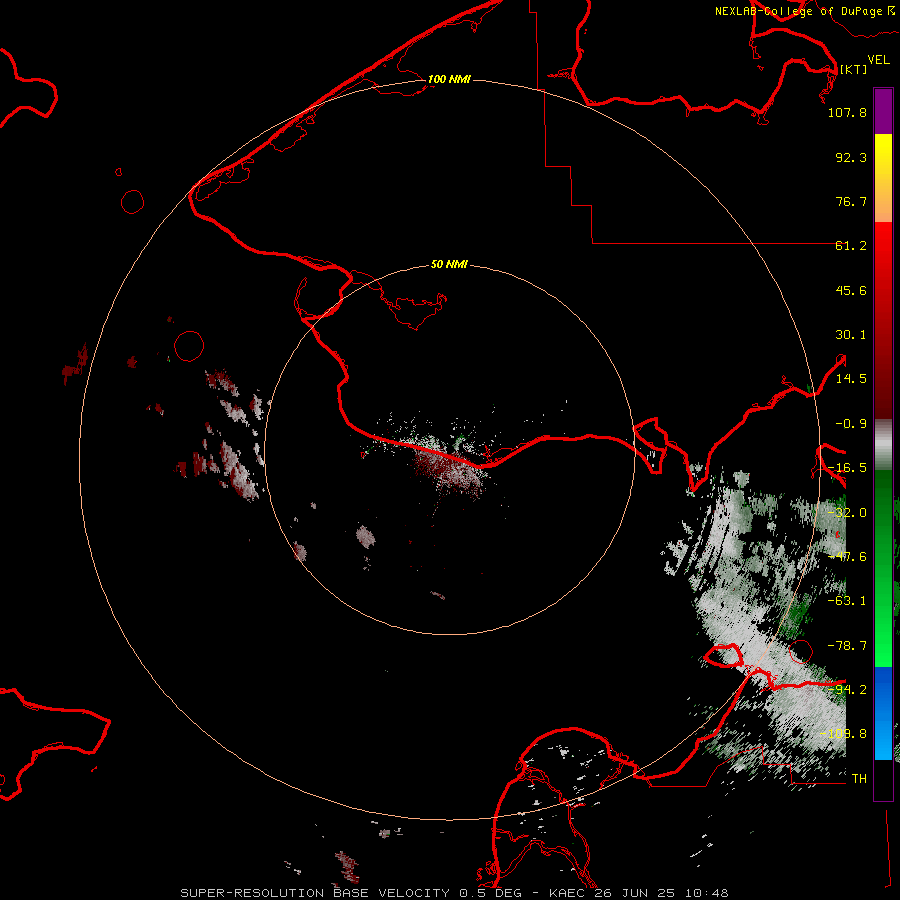Click the -63.1 velocity scale value
This screenshot has height=900, width=900.
click(x=847, y=601)
